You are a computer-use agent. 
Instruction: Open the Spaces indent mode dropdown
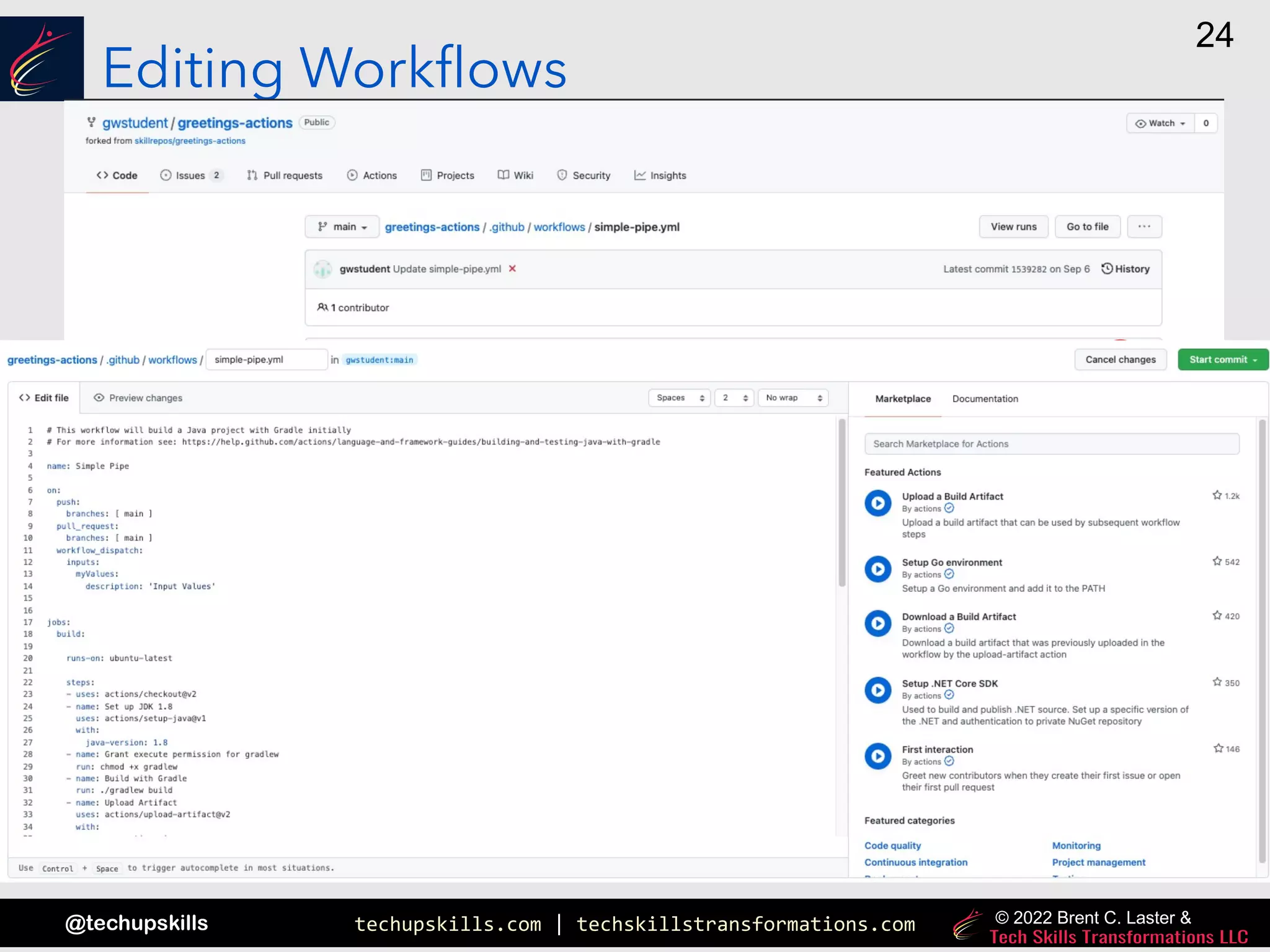tap(679, 398)
